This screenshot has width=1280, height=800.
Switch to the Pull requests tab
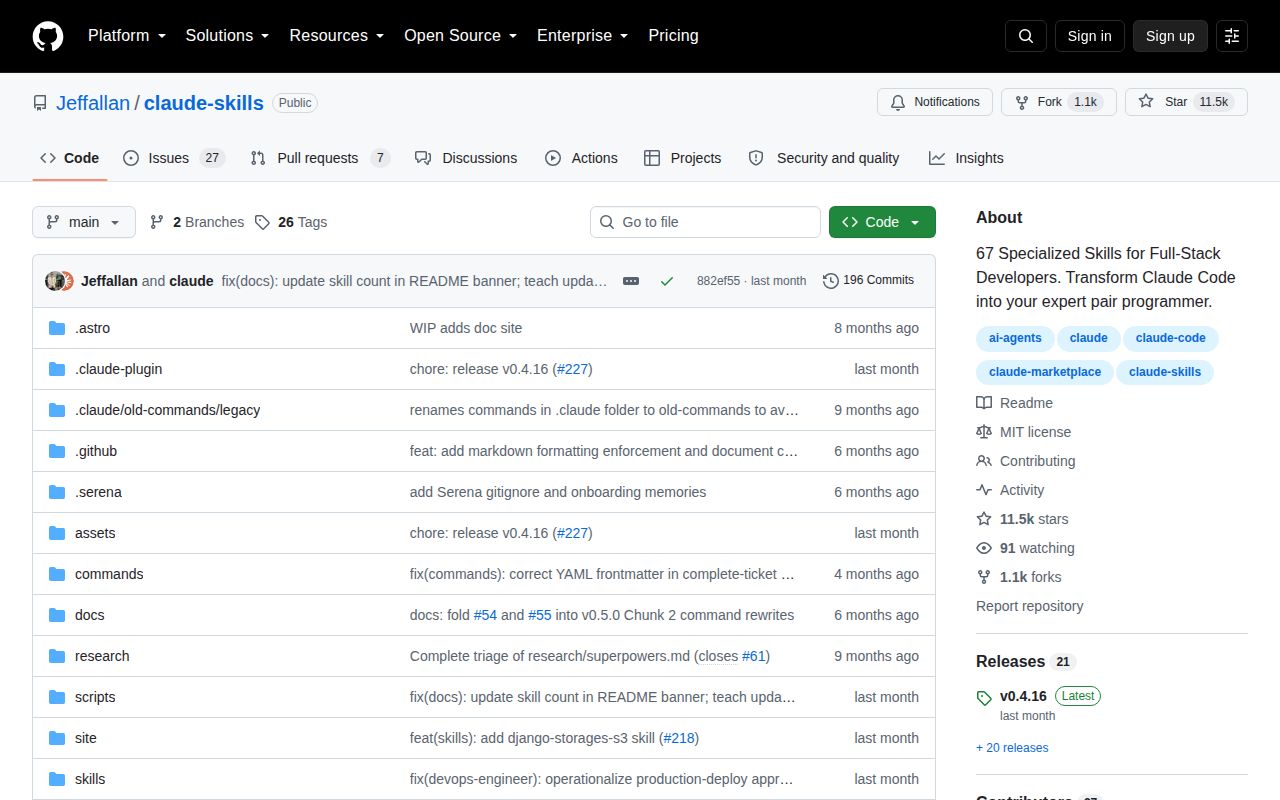point(319,158)
